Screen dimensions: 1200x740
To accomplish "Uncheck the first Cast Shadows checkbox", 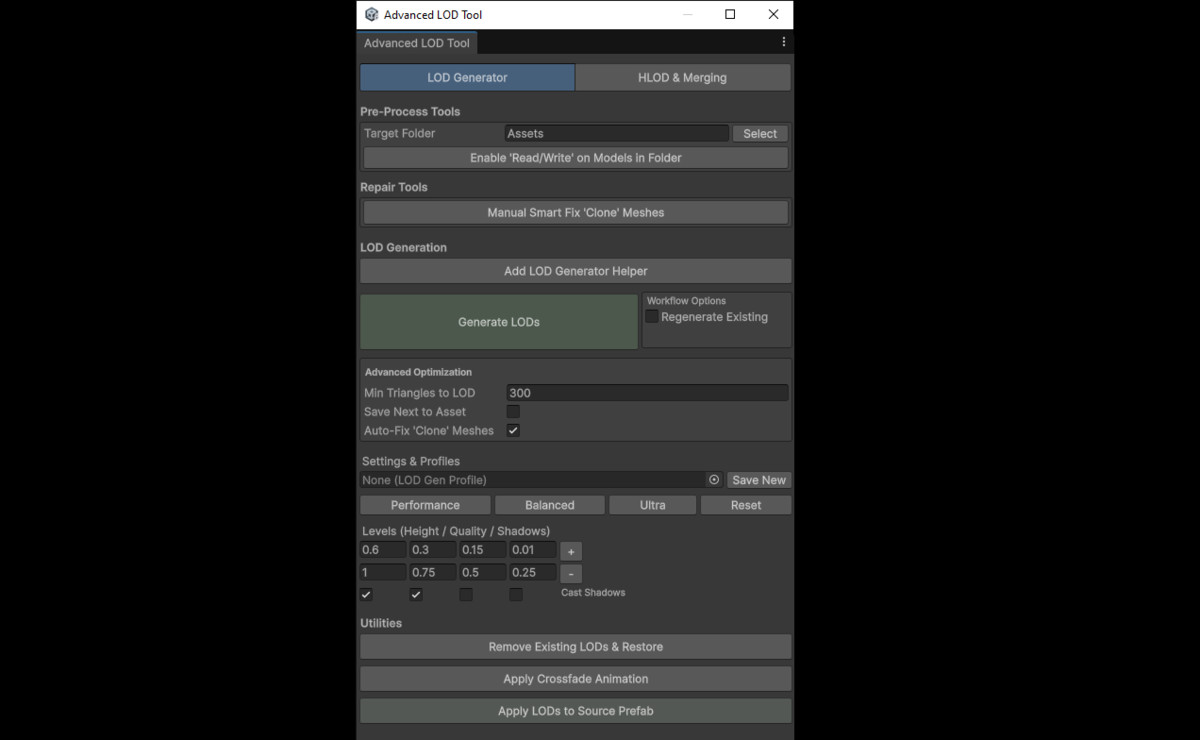I will pos(365,594).
